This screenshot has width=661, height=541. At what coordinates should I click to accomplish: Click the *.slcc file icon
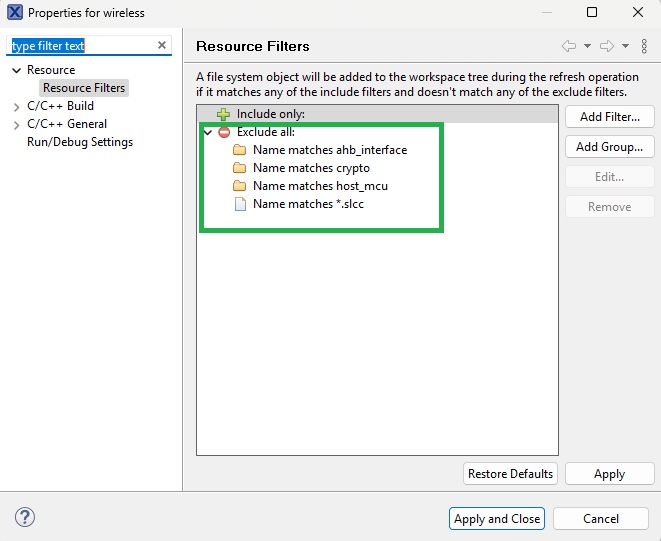(x=239, y=204)
